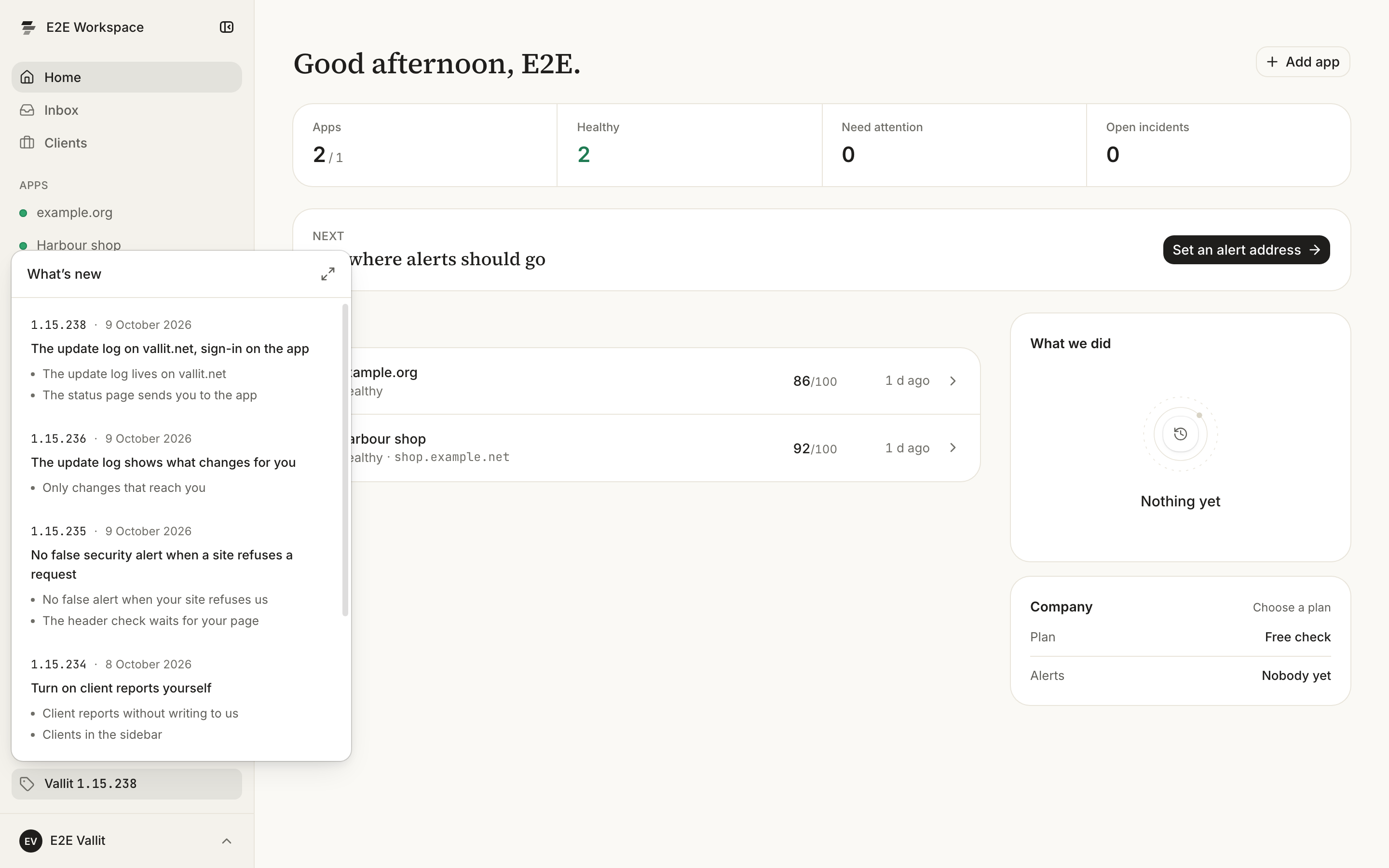This screenshot has width=1389, height=868.
Task: Open the E2E Vallit account menu chevron
Action: pyautogui.click(x=227, y=841)
